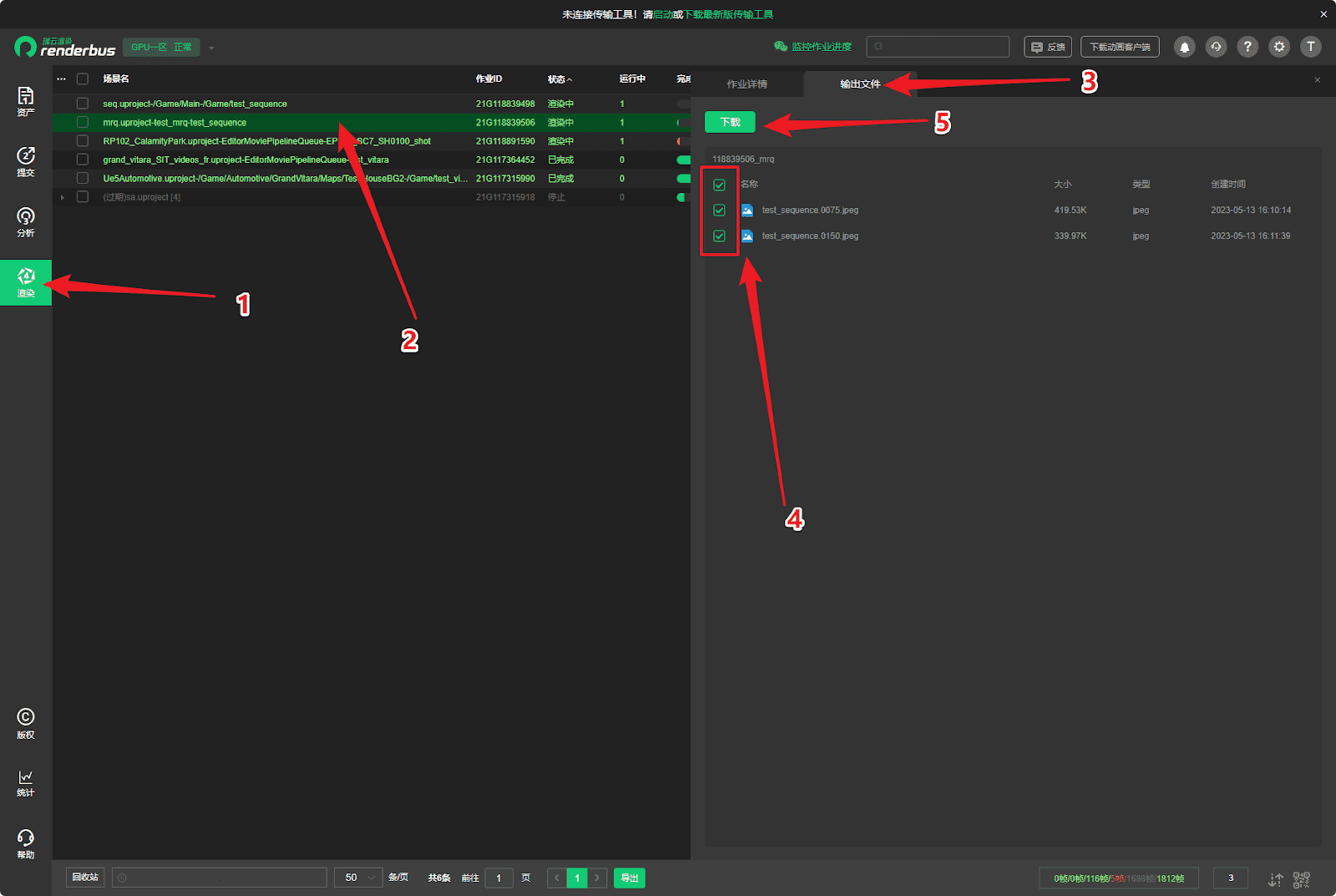Screen dimensions: 1336x896
Task: Check the RP102_CalamityPark job checkbox
Action: [83, 141]
